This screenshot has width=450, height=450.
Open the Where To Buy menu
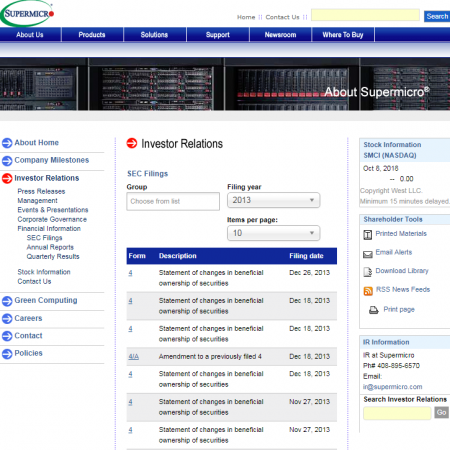(343, 35)
